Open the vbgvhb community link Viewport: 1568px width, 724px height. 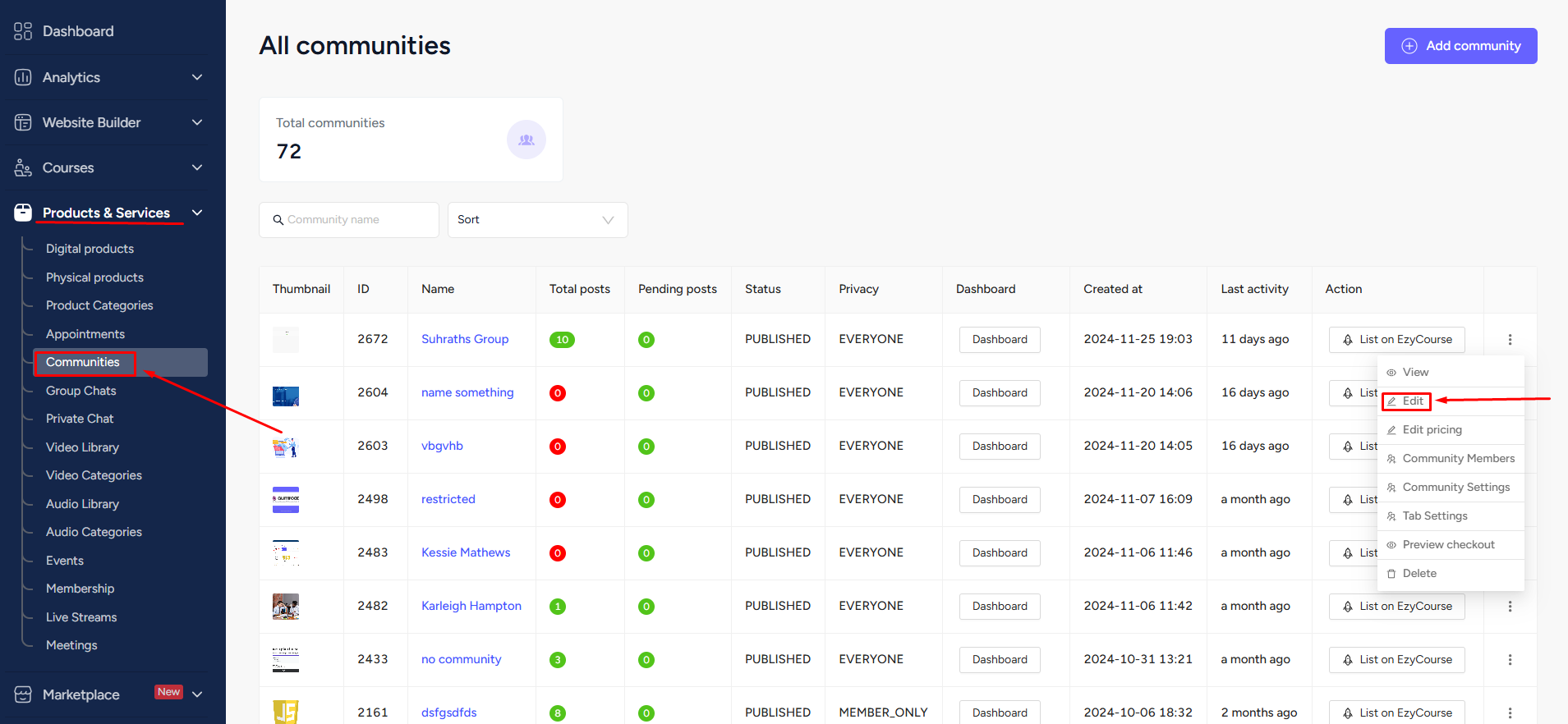coord(442,446)
